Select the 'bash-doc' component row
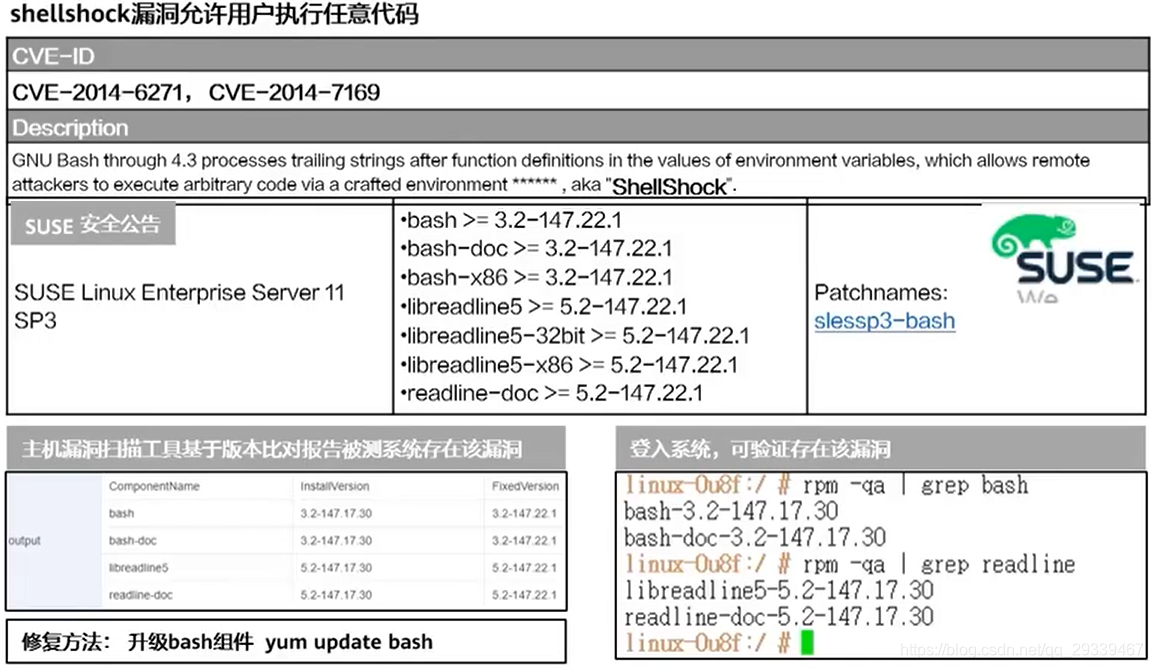 coord(334,541)
